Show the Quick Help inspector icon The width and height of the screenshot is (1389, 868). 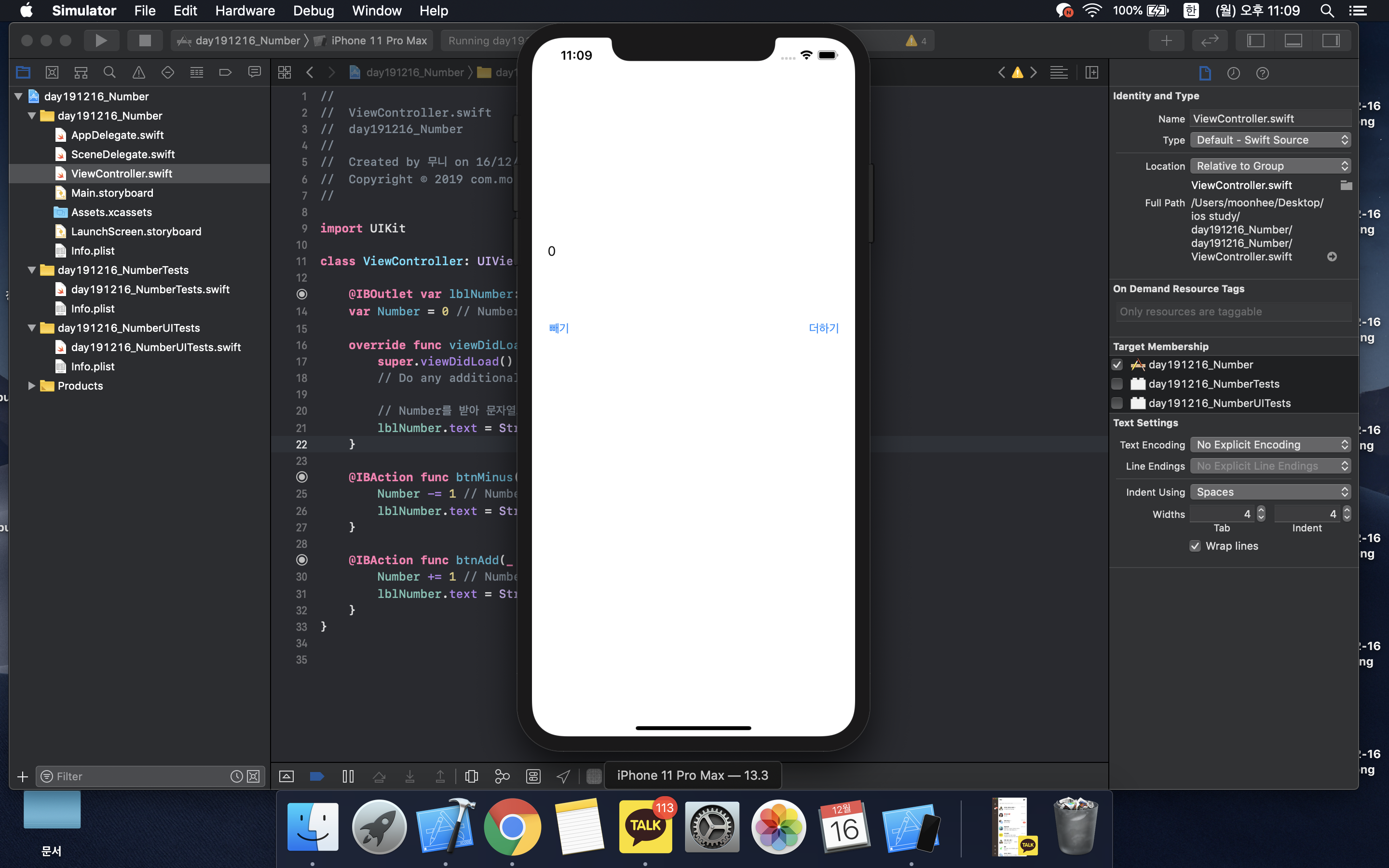1262,73
